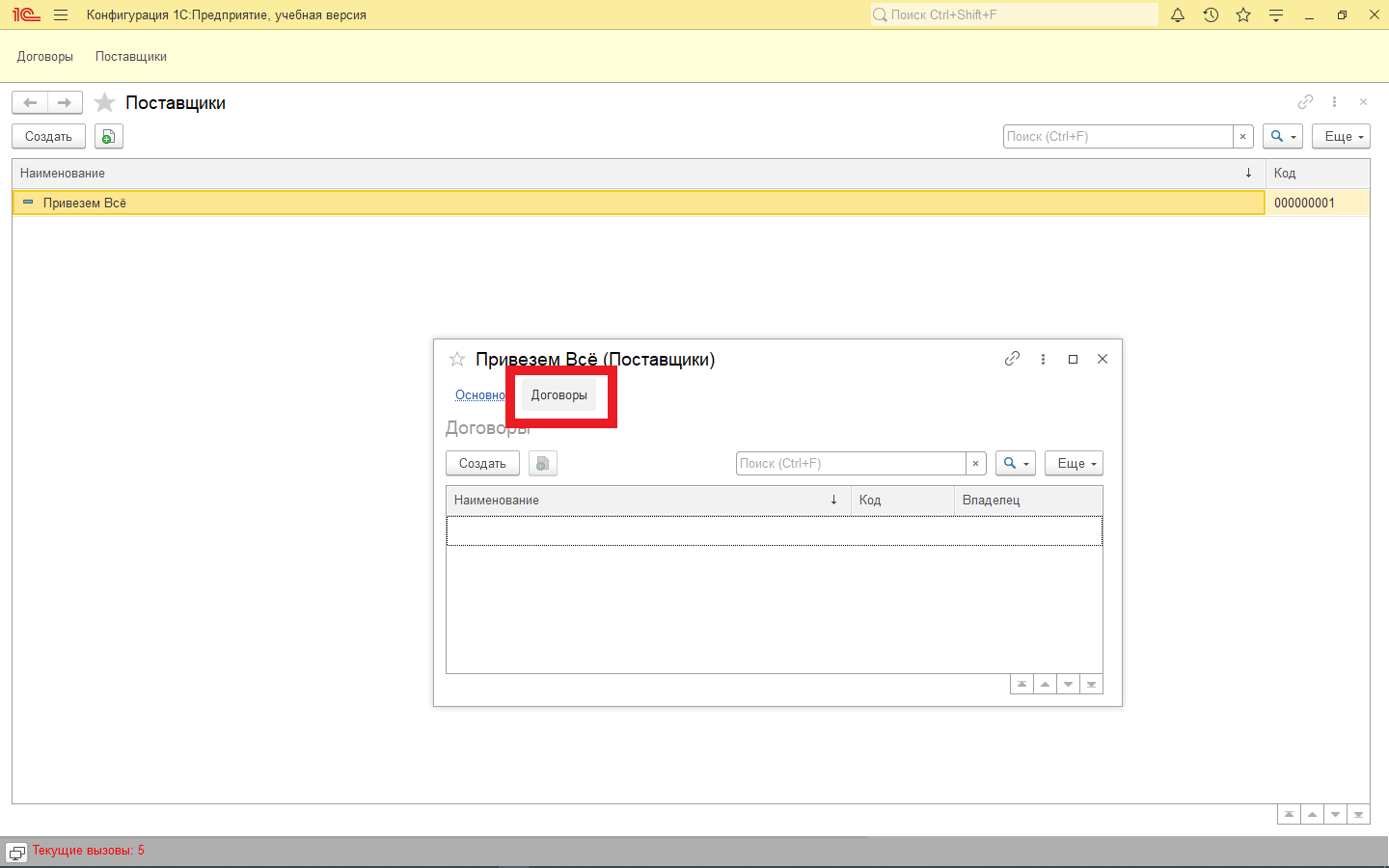Get link icon in Привезем Всё dialog
The image size is (1389, 868).
[1012, 359]
